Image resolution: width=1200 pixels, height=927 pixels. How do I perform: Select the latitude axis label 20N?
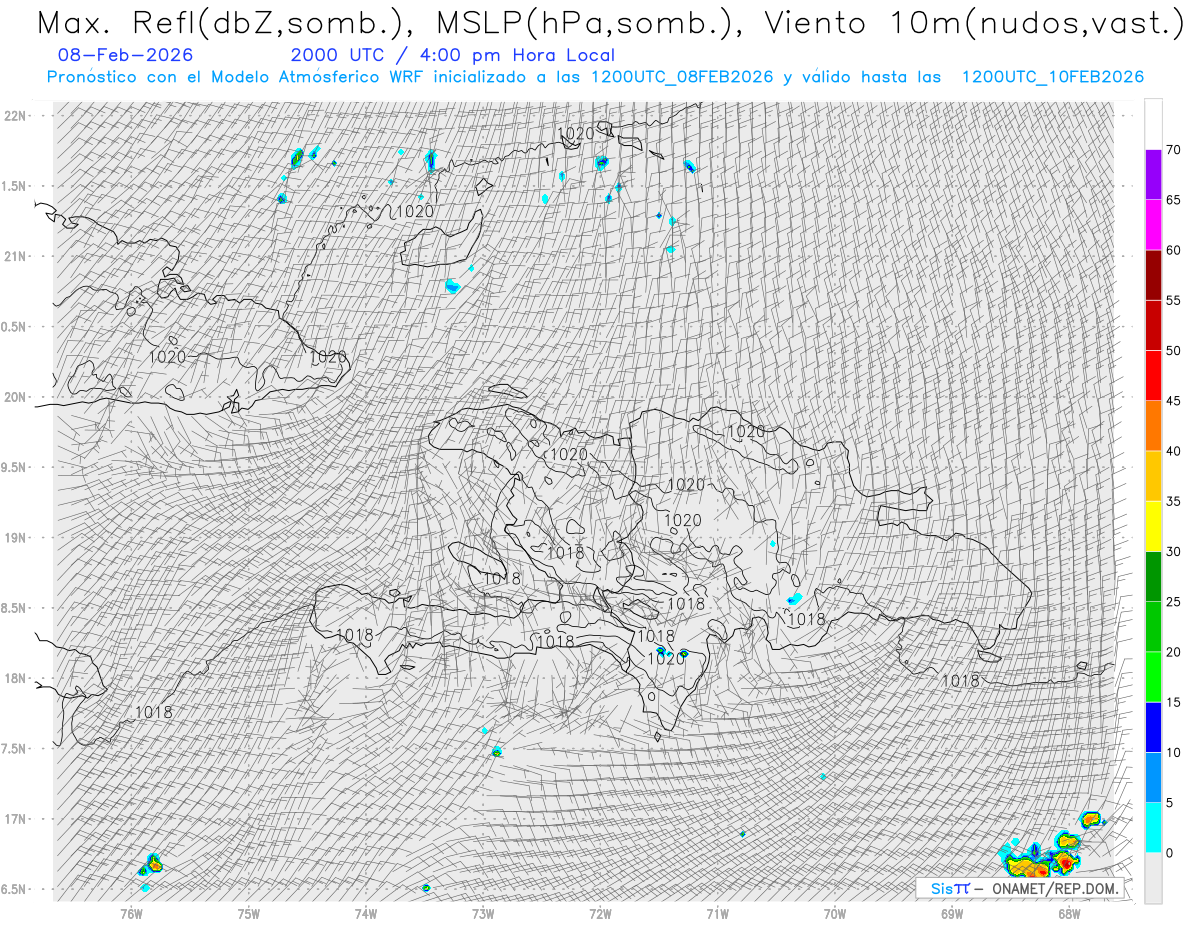(x=17, y=397)
